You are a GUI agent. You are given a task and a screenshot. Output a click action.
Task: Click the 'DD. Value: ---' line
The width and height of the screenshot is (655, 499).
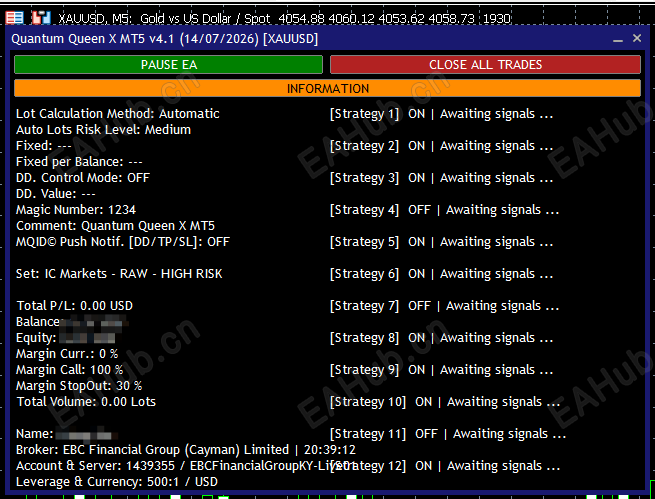pyautogui.click(x=56, y=194)
